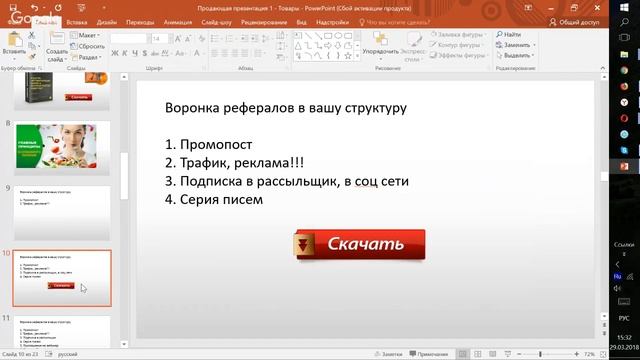Open Task View on taskbar

pos(624,38)
